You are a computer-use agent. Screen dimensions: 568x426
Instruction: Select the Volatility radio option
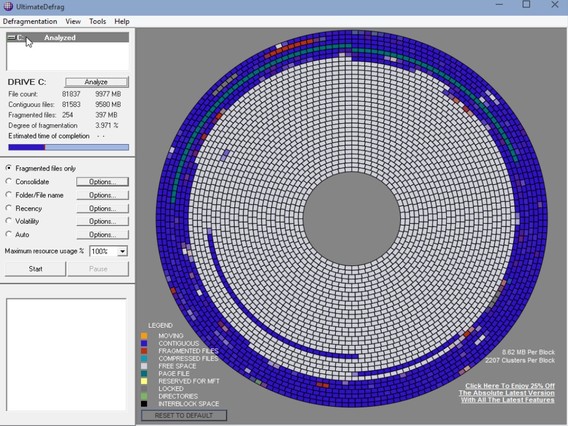click(9, 221)
